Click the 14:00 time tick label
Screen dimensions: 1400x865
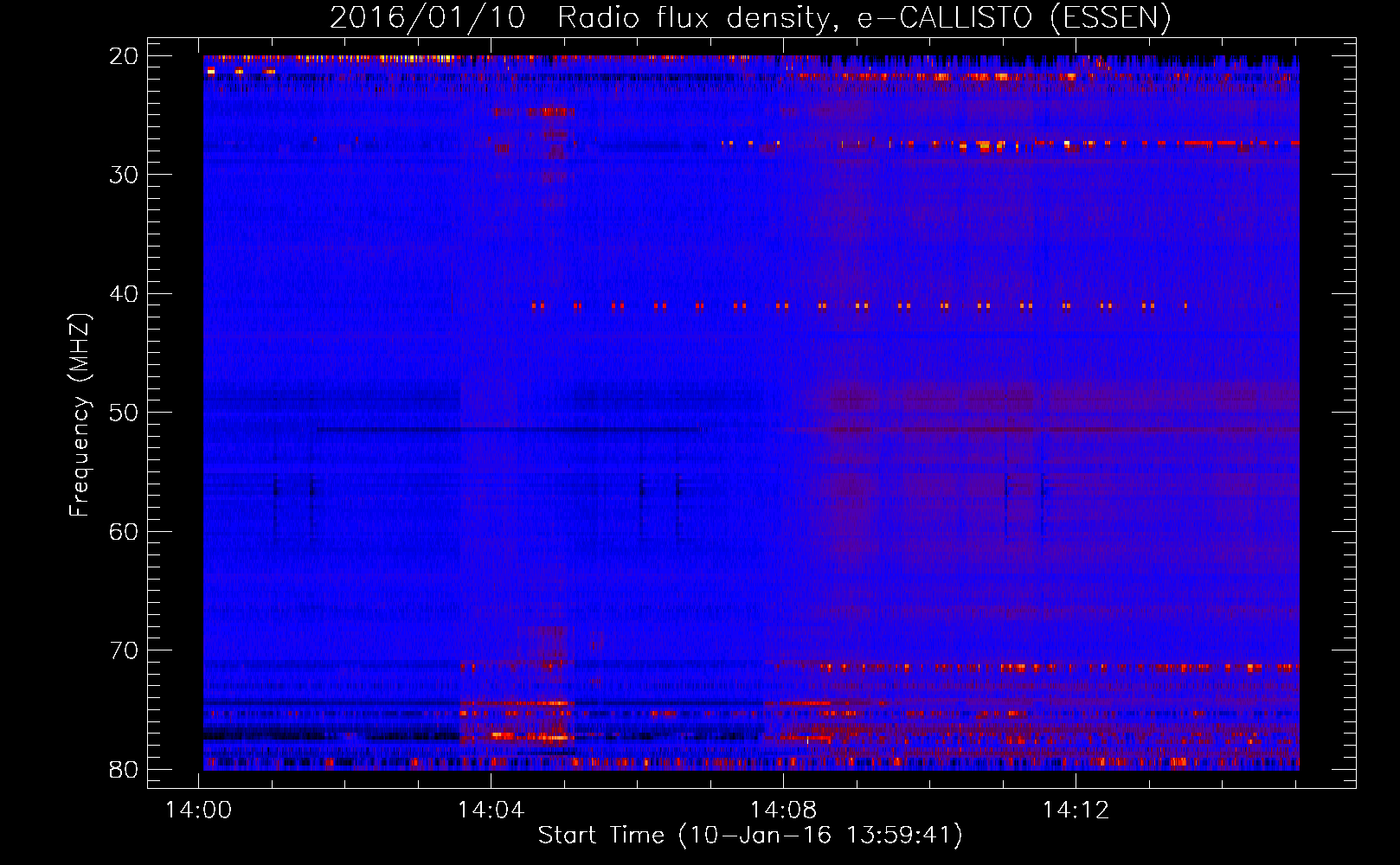[199, 811]
